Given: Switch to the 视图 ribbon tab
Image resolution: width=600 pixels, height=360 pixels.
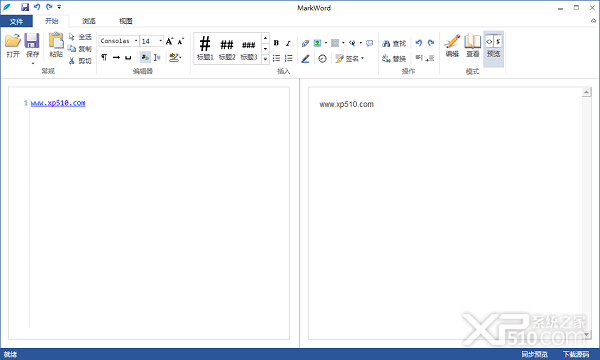Looking at the screenshot, I should 126,21.
